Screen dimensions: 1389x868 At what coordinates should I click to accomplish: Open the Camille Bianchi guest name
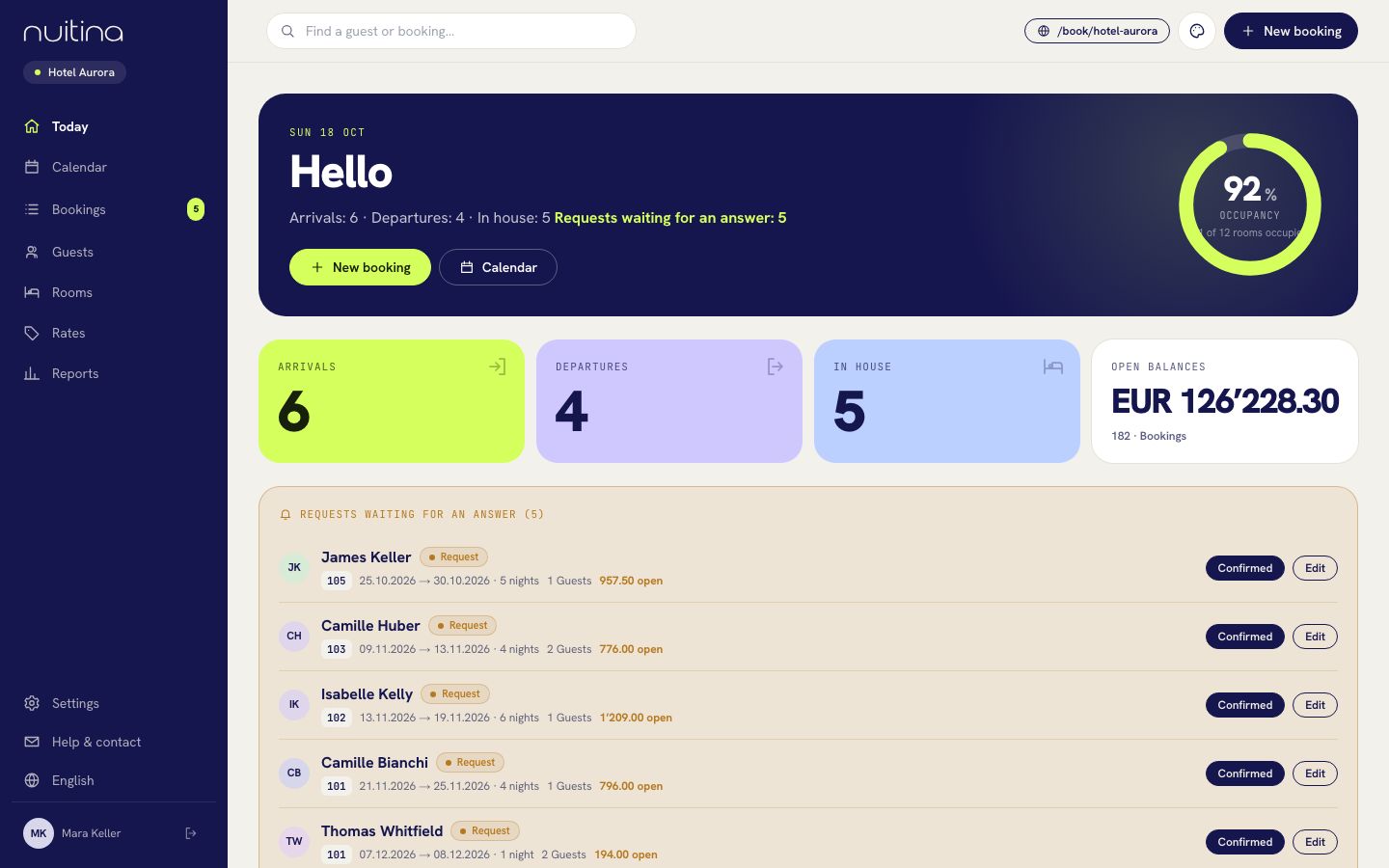[374, 763]
